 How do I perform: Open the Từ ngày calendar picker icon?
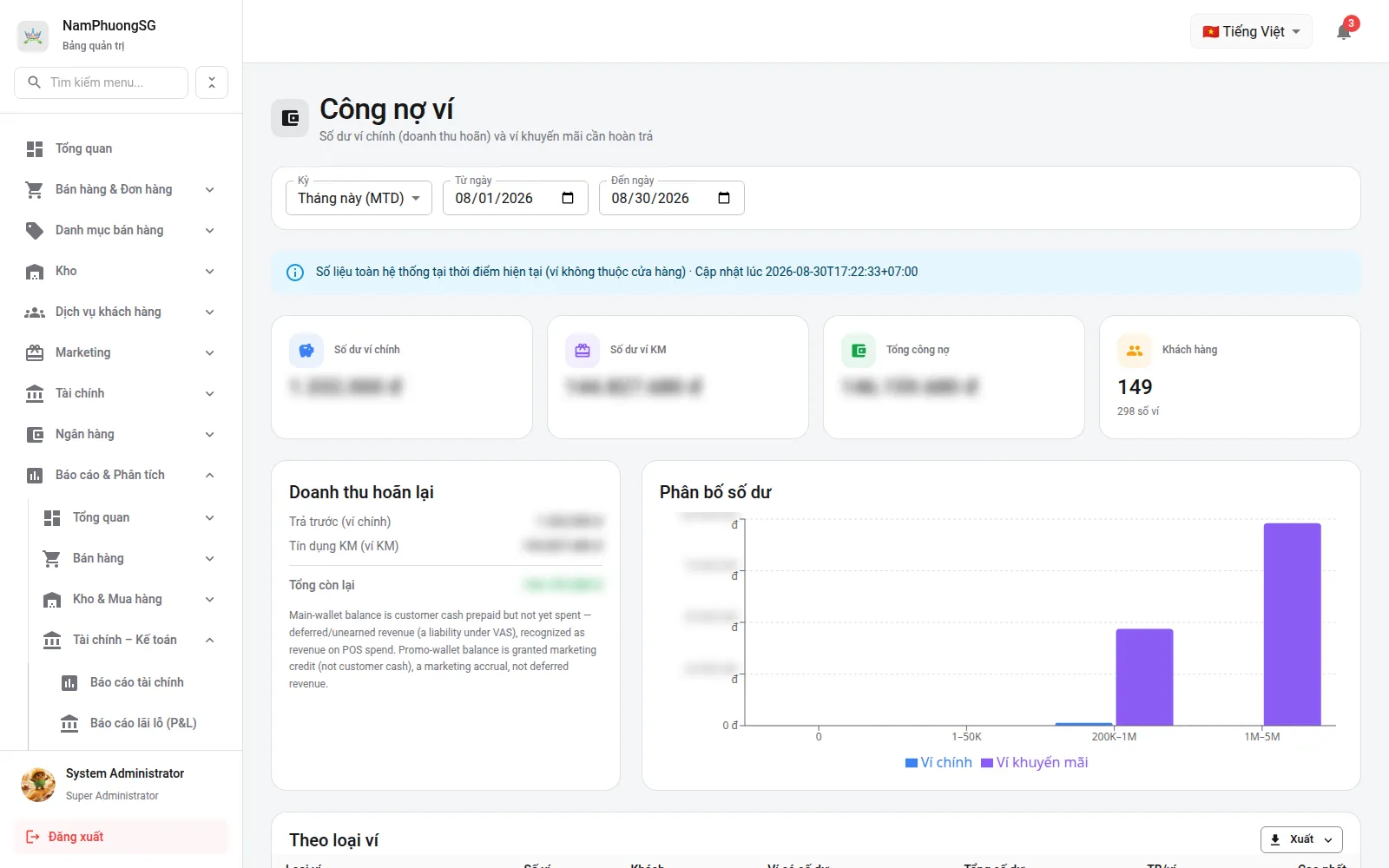(x=568, y=198)
